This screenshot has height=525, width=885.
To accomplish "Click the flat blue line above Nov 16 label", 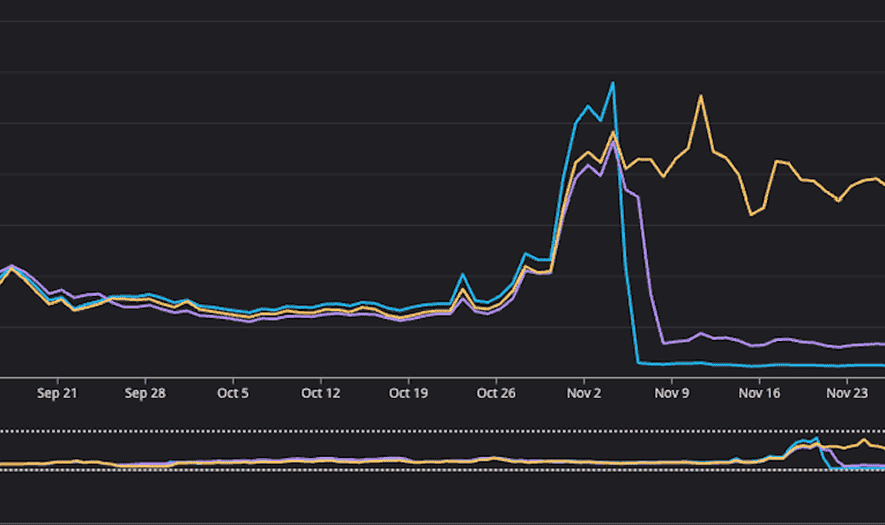I will coord(759,365).
